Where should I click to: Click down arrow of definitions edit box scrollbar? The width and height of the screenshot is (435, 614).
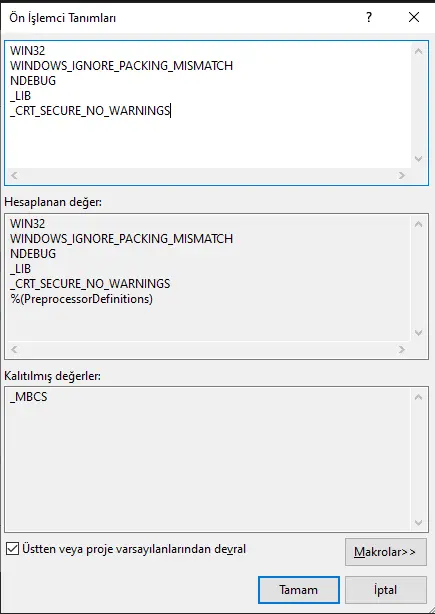[418, 159]
